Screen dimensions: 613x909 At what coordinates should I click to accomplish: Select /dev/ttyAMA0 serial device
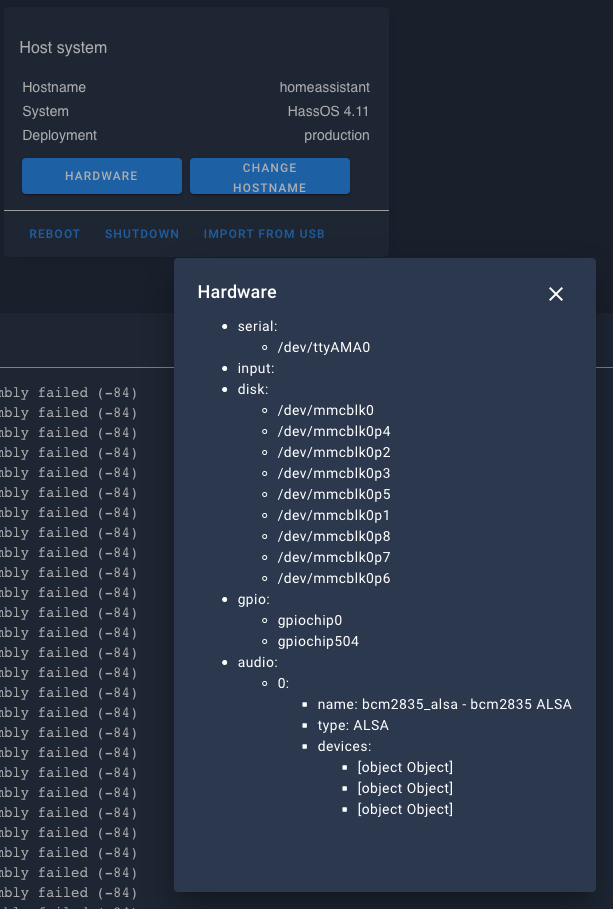pyautogui.click(x=324, y=347)
